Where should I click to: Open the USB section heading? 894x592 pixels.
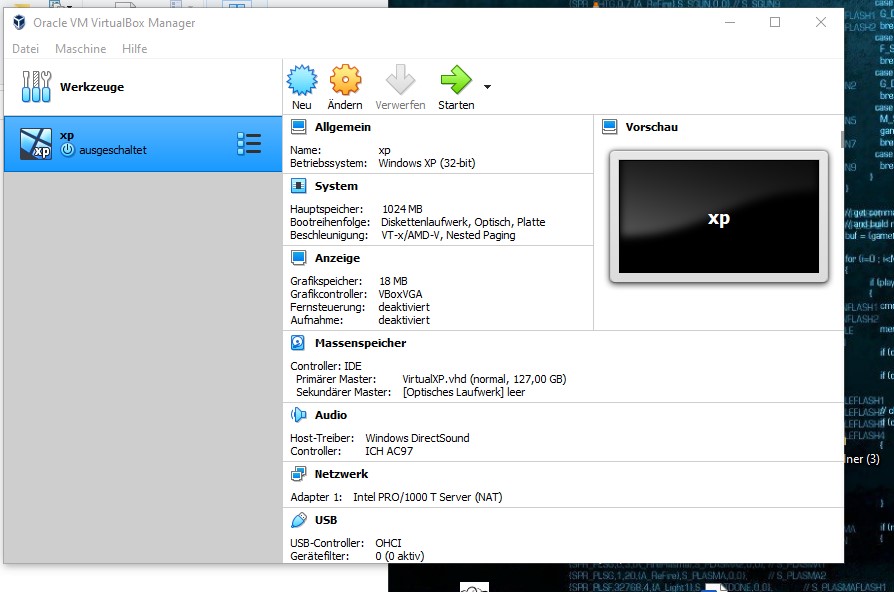tap(326, 520)
